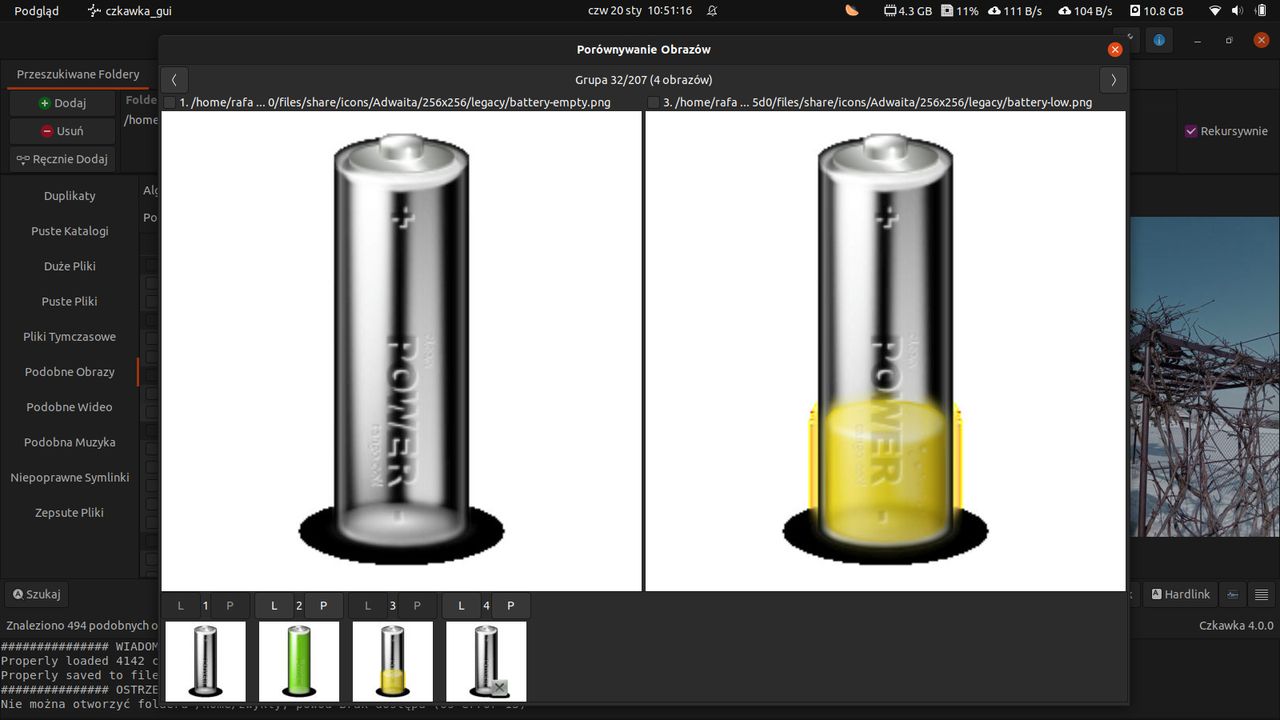Open the clock and calendar panel
The image size is (1280, 720).
coord(640,11)
